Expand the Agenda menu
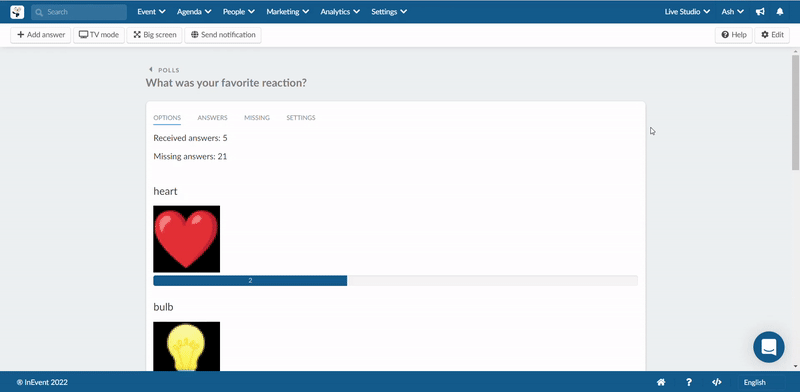 pyautogui.click(x=194, y=12)
